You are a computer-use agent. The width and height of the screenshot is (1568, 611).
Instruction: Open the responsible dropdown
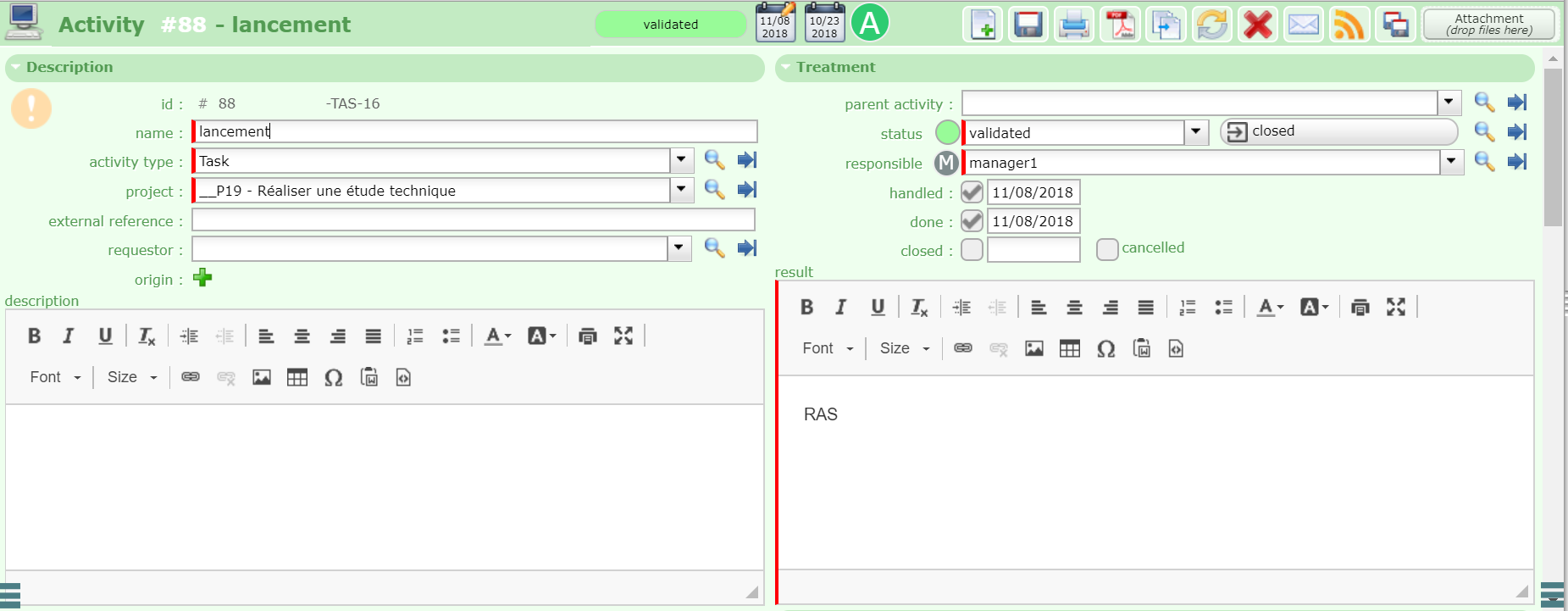(x=1451, y=162)
